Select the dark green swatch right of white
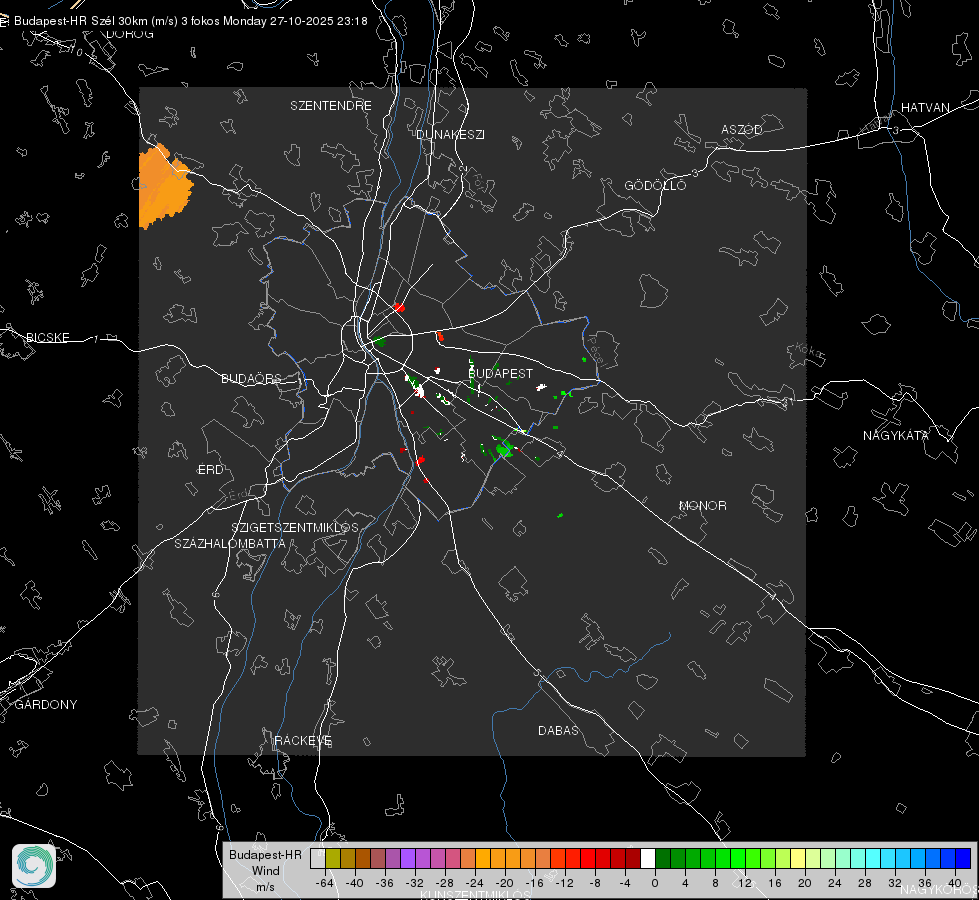 [663, 858]
